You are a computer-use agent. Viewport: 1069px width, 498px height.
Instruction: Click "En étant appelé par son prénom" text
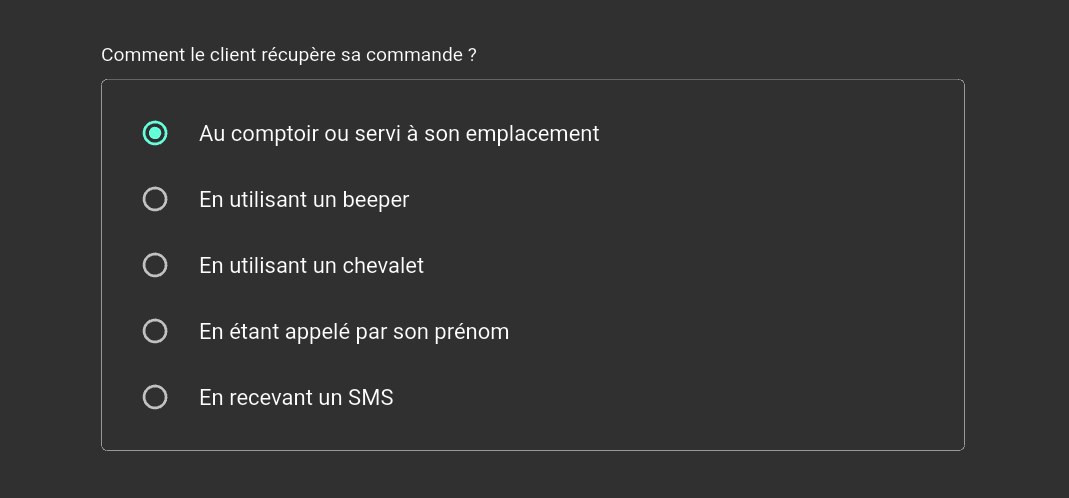click(x=354, y=332)
